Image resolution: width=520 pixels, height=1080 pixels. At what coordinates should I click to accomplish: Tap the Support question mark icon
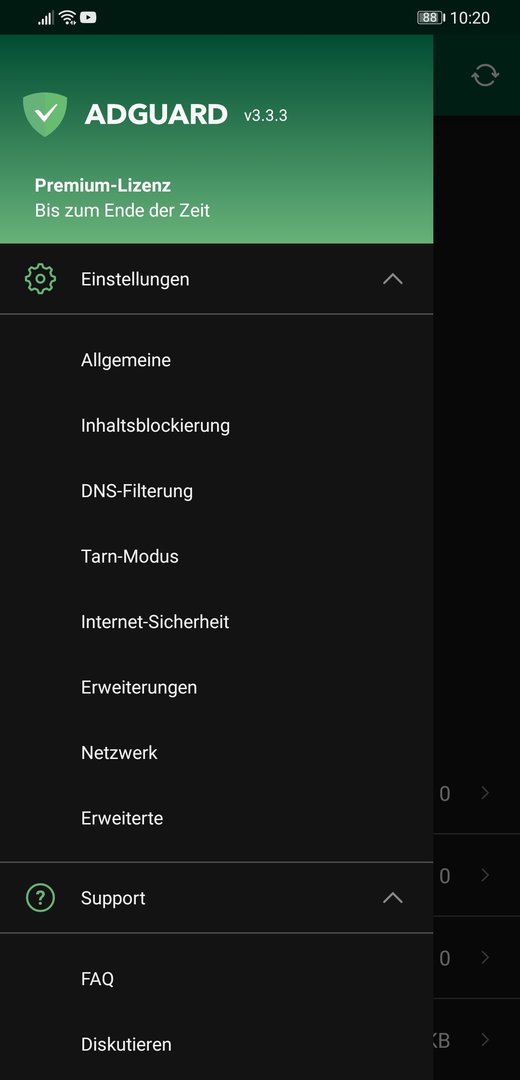click(40, 898)
